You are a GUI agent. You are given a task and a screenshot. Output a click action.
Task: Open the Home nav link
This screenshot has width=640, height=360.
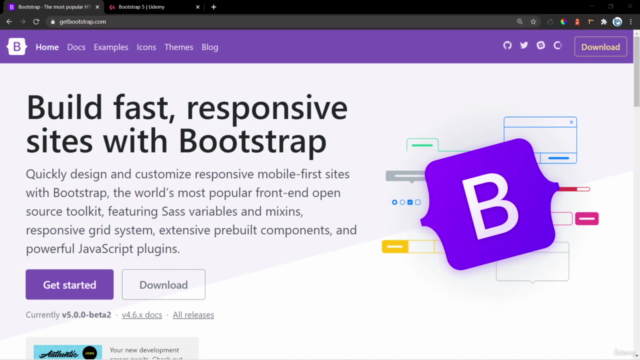(47, 47)
